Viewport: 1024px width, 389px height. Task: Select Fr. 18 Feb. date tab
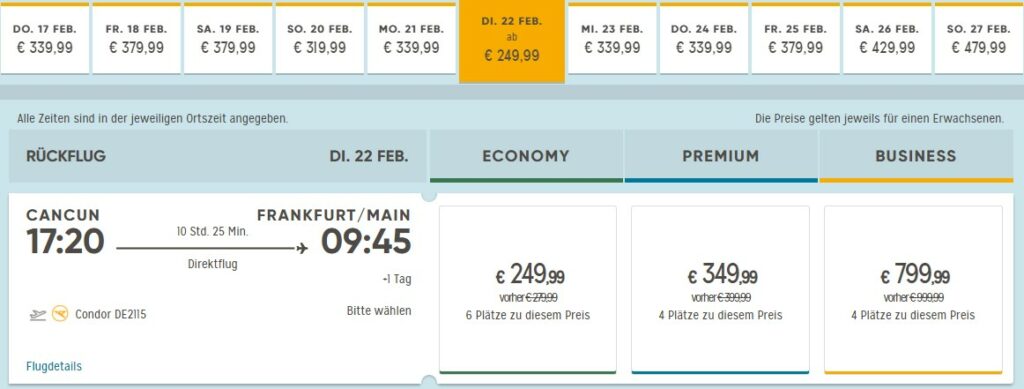coord(136,39)
